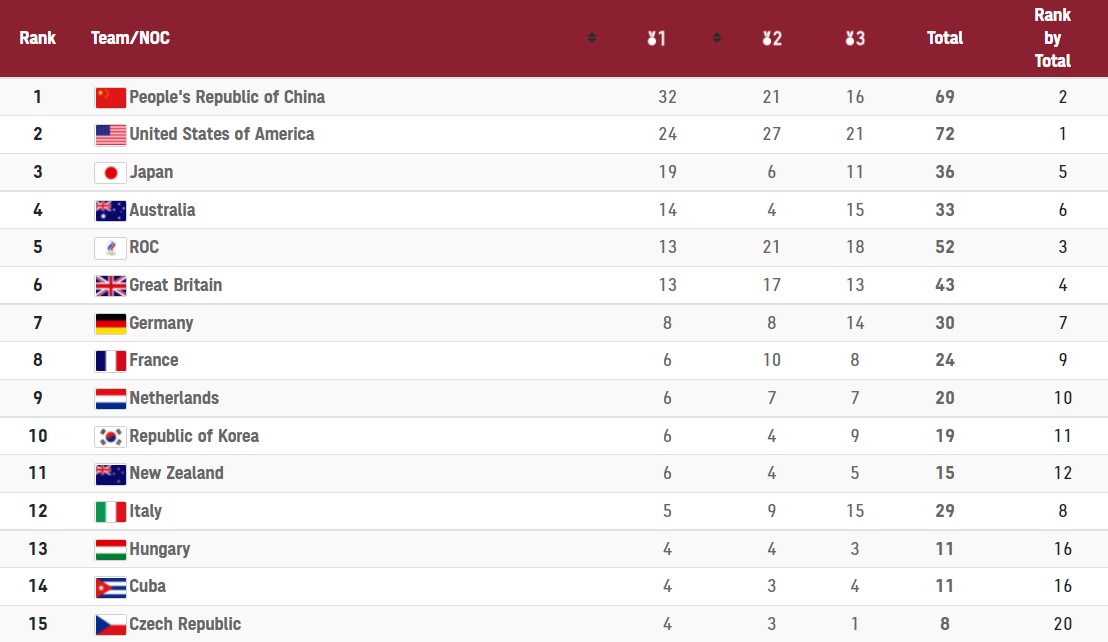Click the Cuba flag icon
Viewport: 1108px width, 642px height.
(110, 587)
